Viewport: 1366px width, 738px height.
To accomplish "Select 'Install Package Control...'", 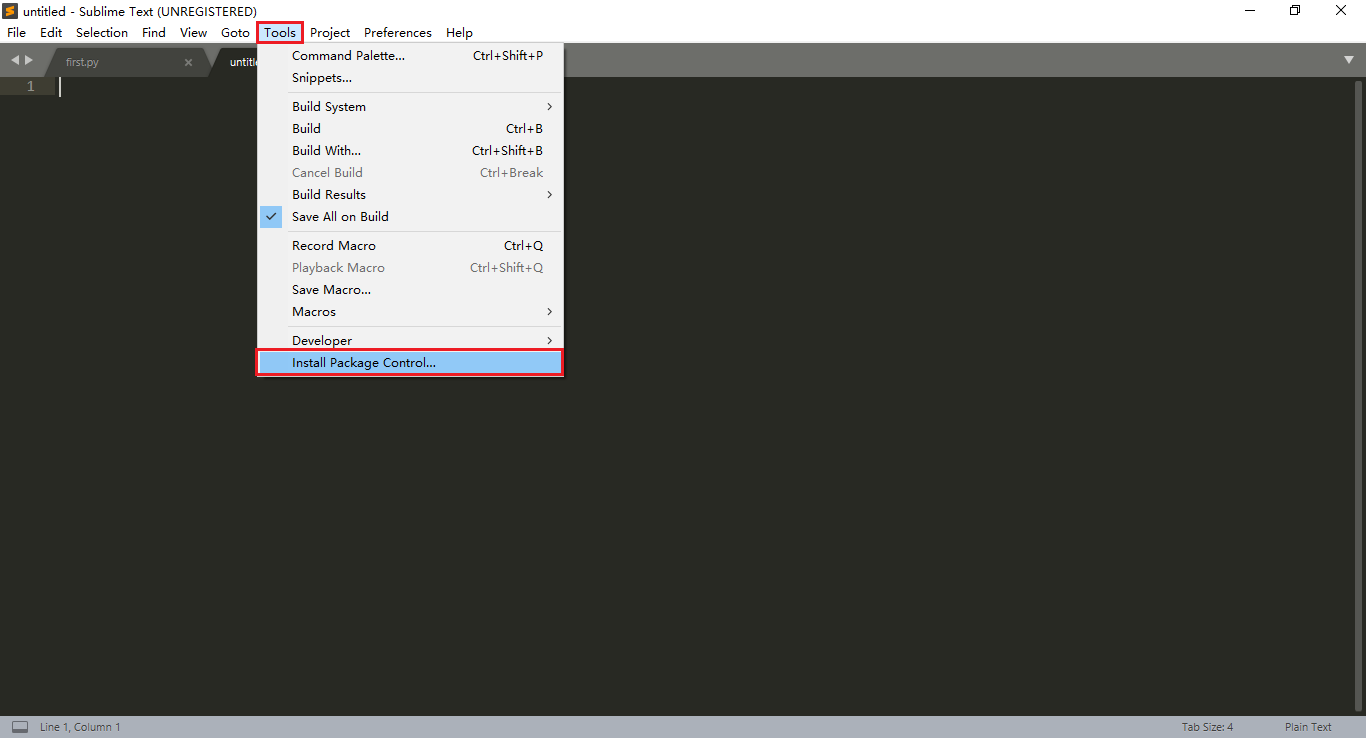I will click(x=364, y=362).
